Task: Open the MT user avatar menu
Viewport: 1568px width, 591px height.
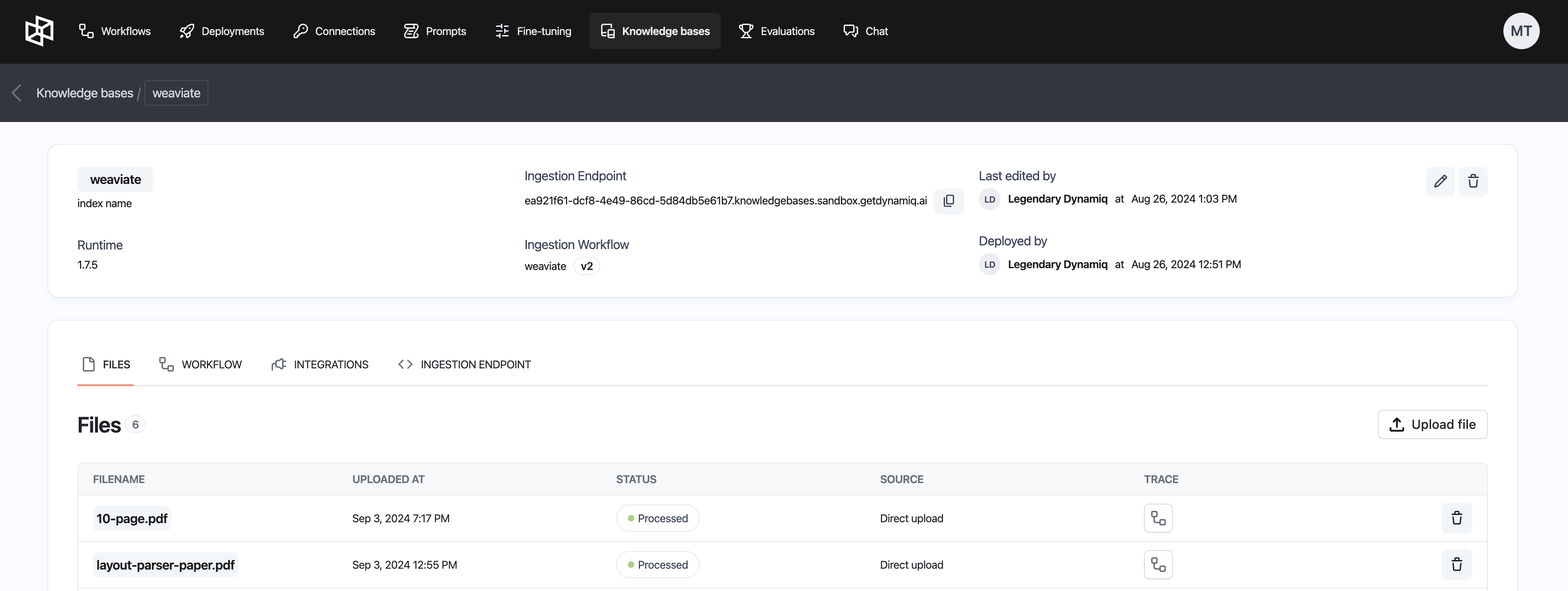Action: tap(1521, 31)
